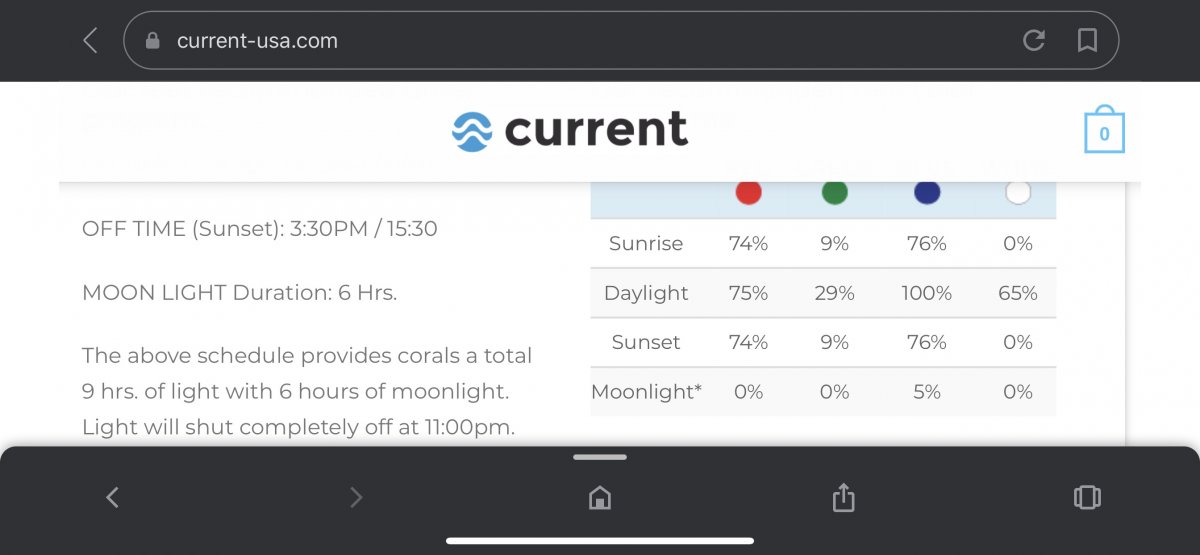Screen dimensions: 1200x555
Task: Reload the page using the refresh icon
Action: point(1034,41)
